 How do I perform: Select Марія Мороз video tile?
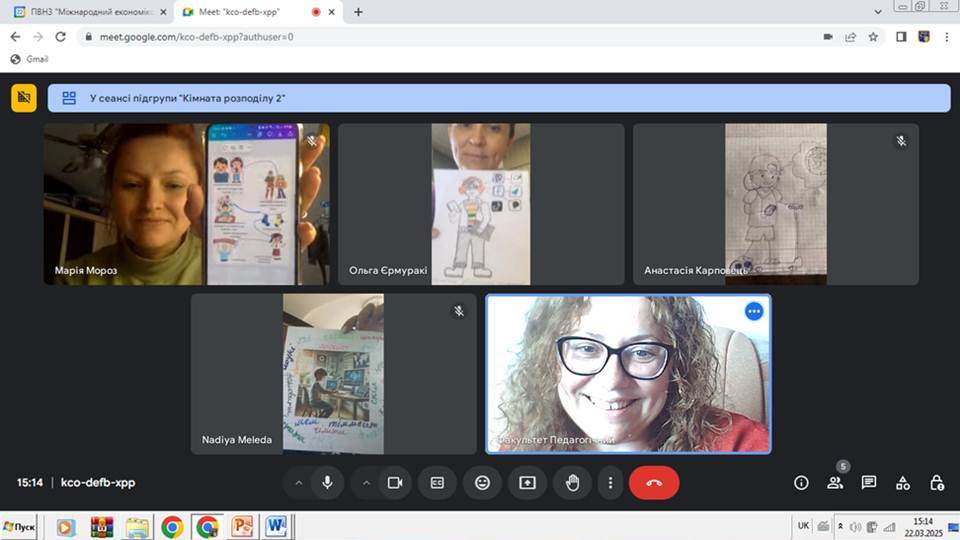(x=187, y=204)
